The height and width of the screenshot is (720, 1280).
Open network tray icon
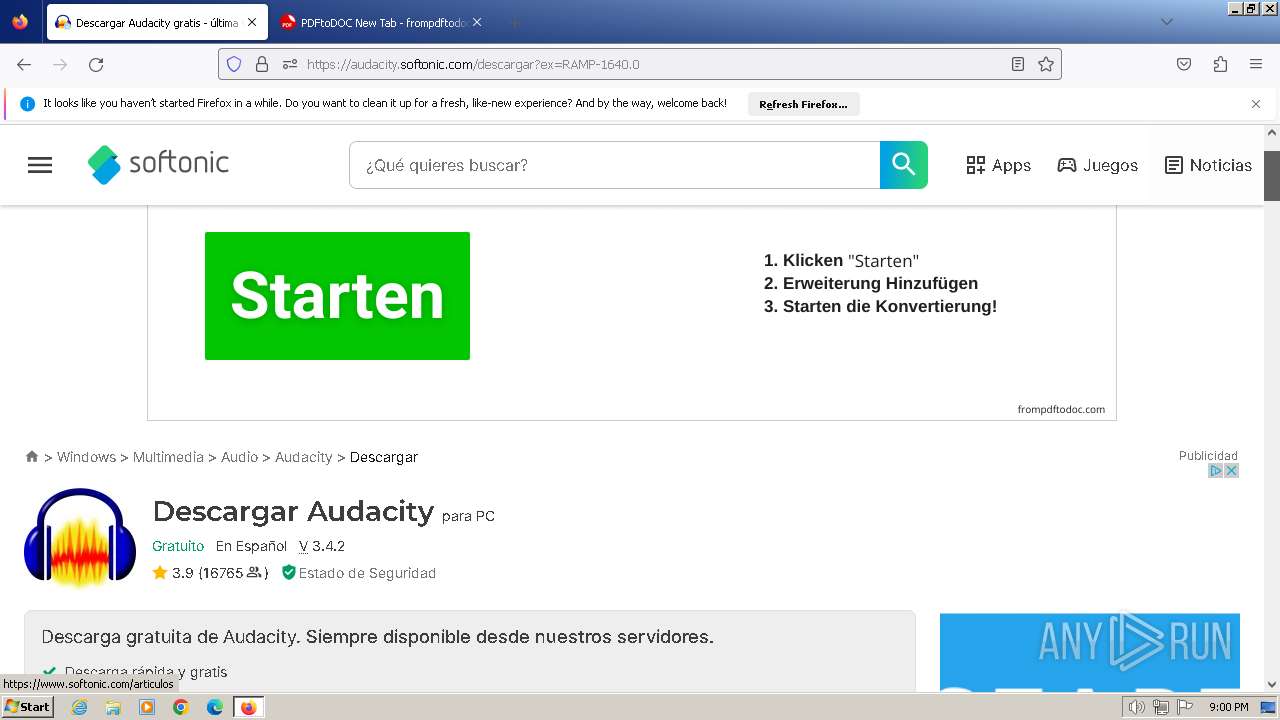[1161, 707]
